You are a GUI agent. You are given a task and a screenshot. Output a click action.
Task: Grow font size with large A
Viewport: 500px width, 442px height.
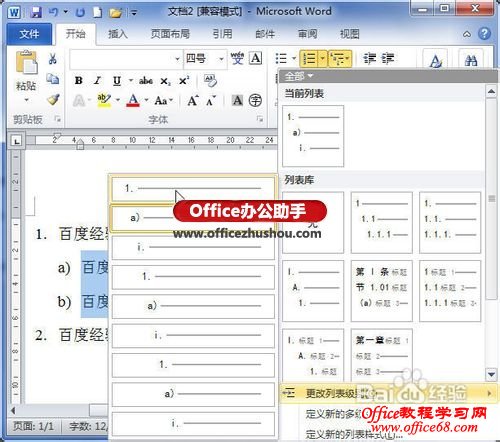click(193, 100)
